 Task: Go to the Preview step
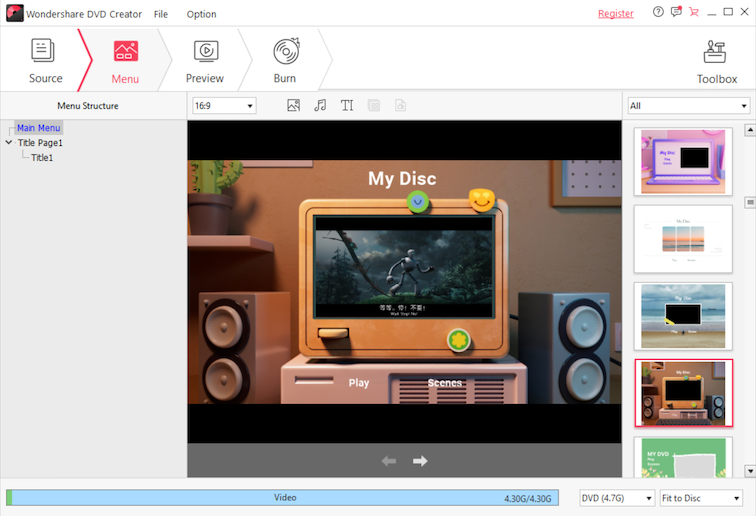click(x=205, y=61)
